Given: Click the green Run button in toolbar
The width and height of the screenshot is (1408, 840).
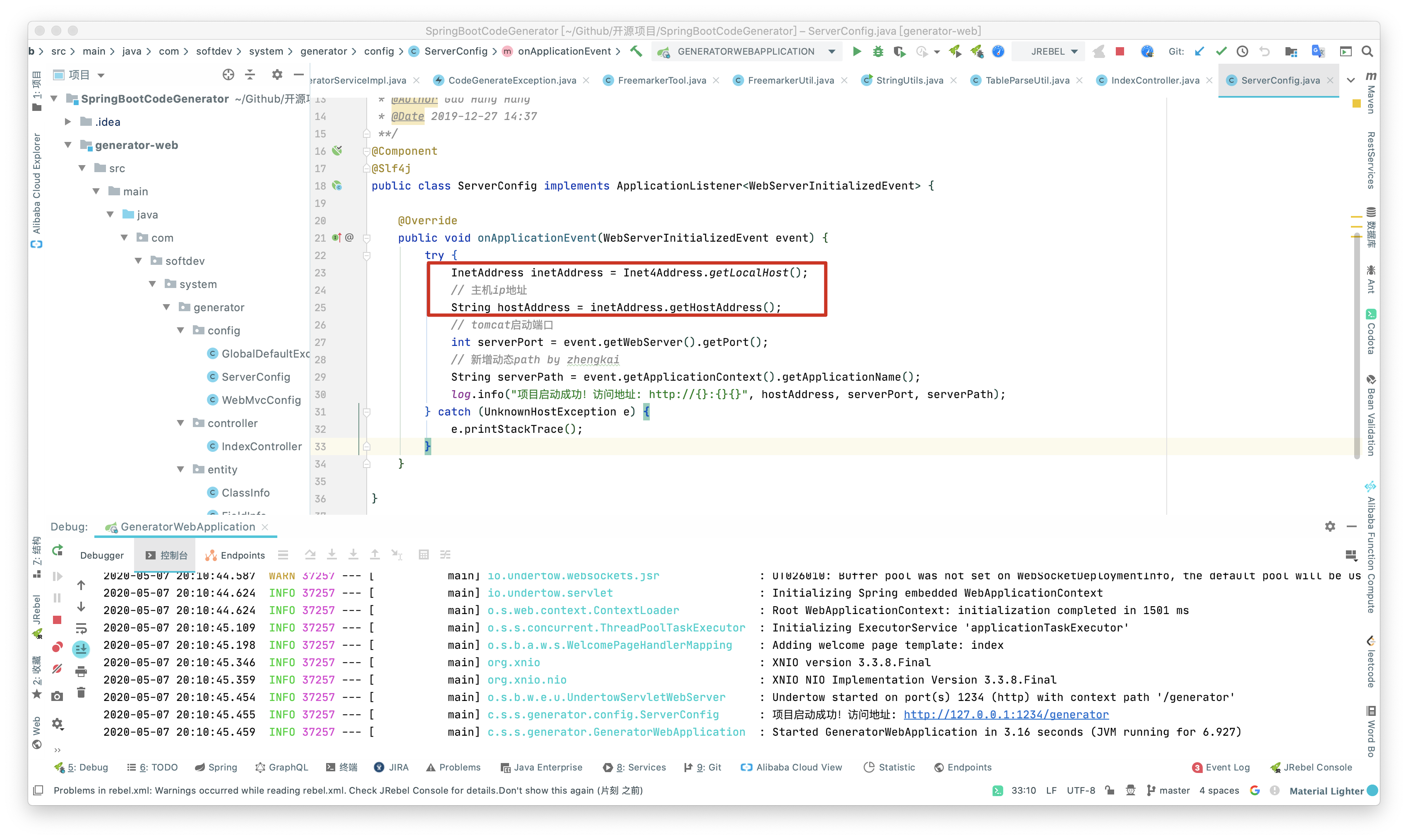Looking at the screenshot, I should click(857, 51).
